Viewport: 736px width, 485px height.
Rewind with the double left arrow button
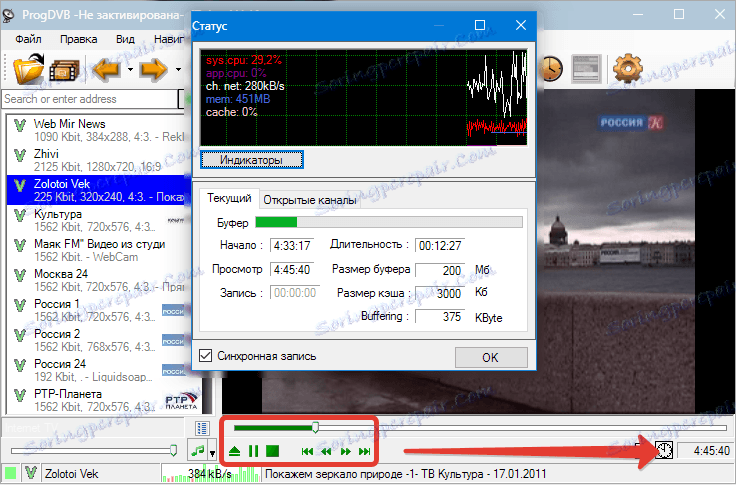[326, 452]
